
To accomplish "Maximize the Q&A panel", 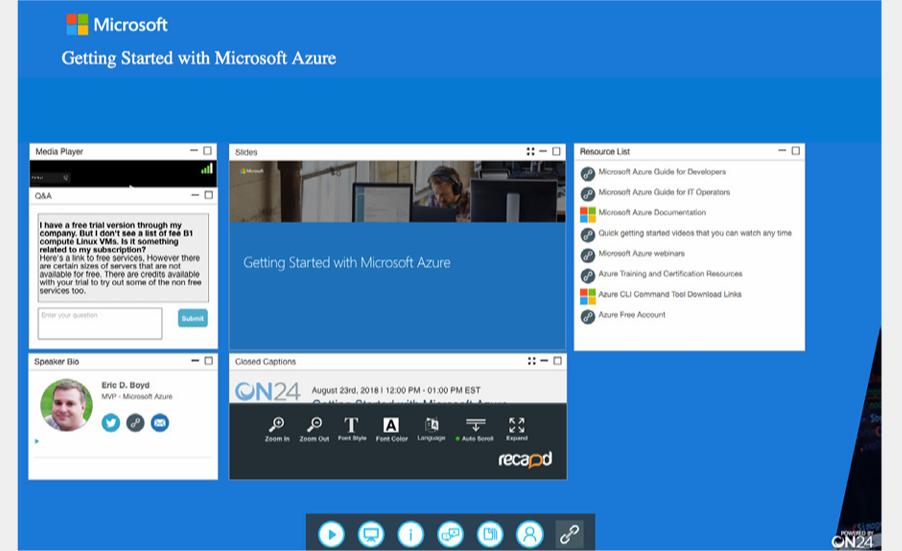I will pos(209,195).
